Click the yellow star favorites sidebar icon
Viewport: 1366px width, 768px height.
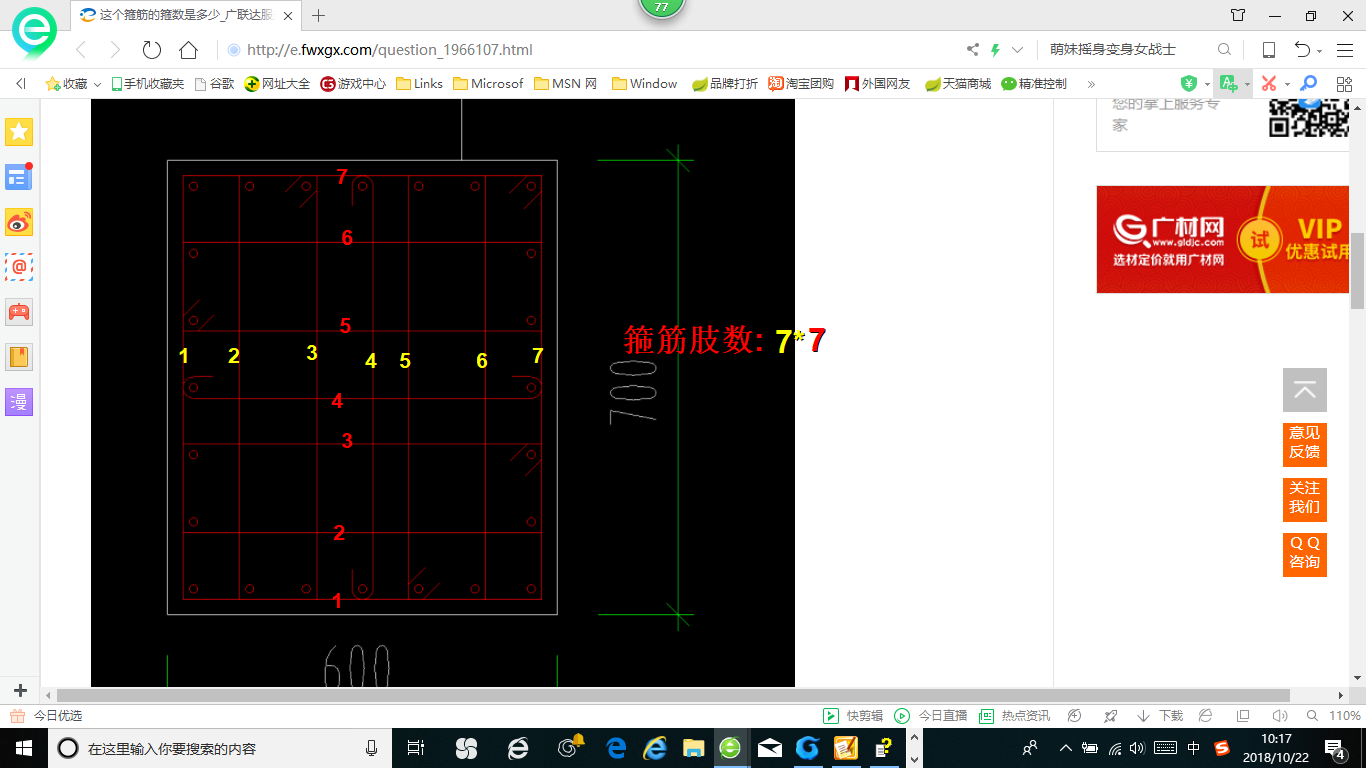(x=19, y=132)
